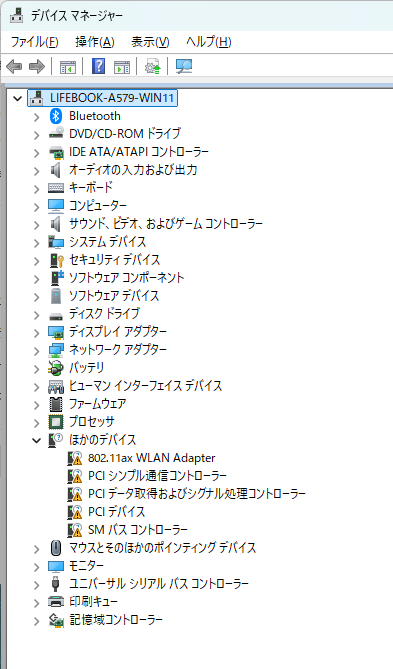
Task: Select the バッテリ label
Action: point(86,368)
